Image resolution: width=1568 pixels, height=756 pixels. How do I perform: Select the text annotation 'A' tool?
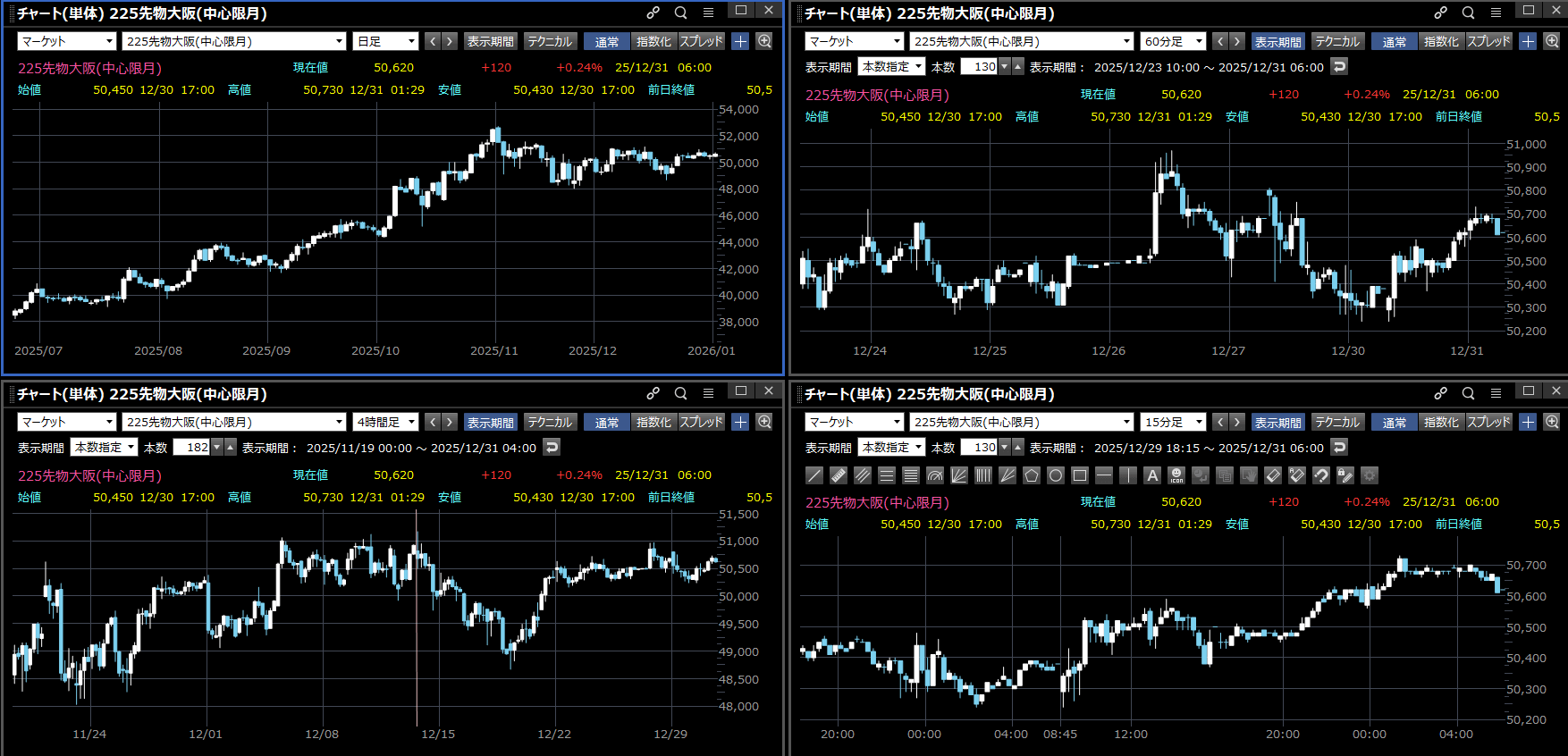(1152, 475)
